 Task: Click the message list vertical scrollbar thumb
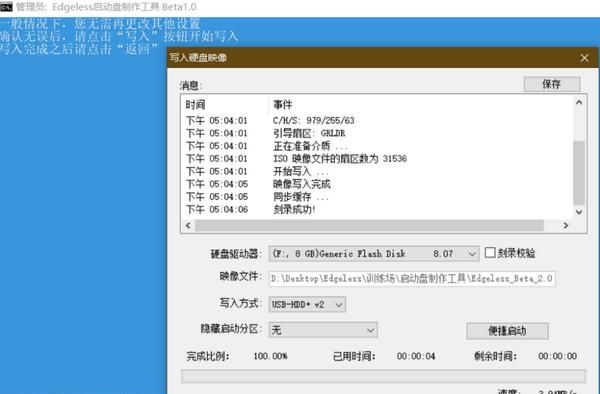[x=579, y=173]
